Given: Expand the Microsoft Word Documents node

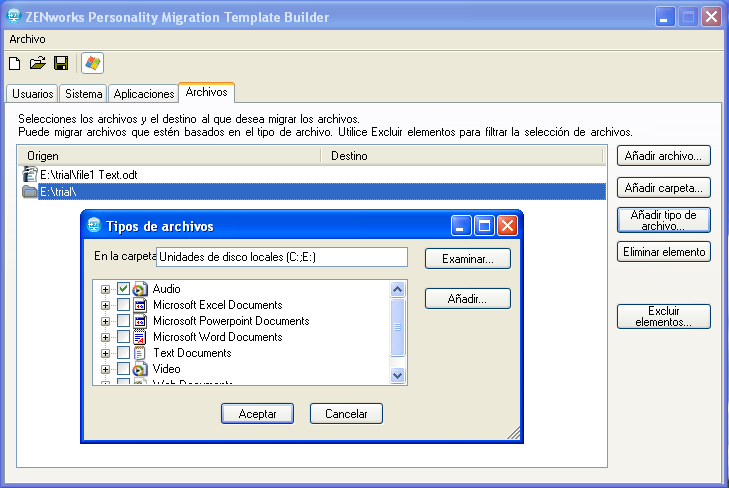Looking at the screenshot, I should (106, 337).
